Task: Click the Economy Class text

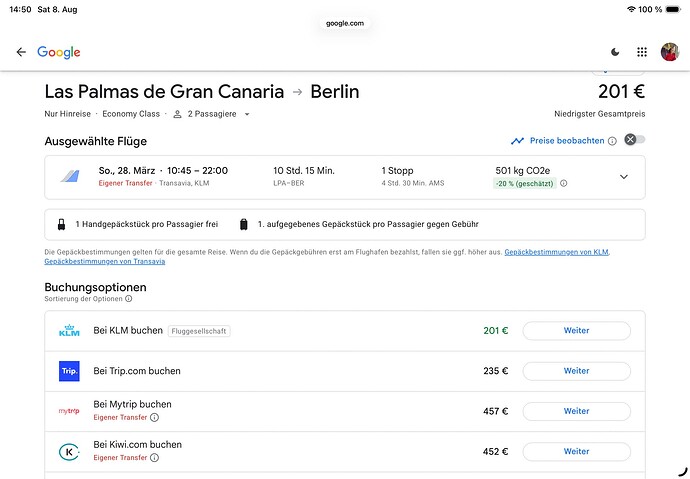Action: pyautogui.click(x=131, y=114)
